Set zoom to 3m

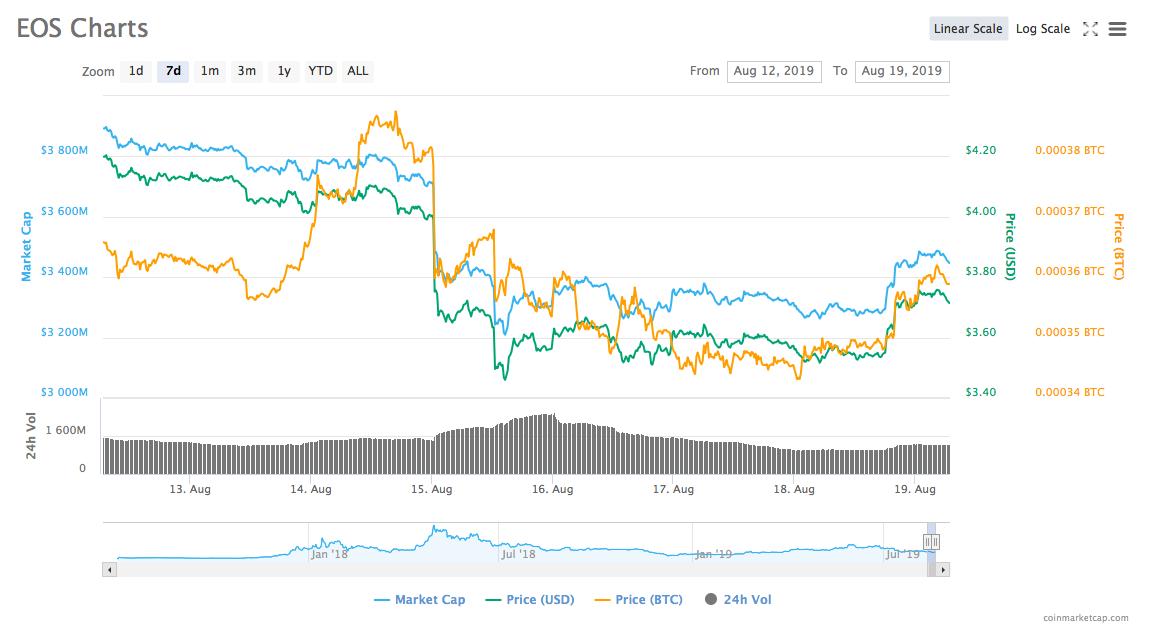[246, 71]
